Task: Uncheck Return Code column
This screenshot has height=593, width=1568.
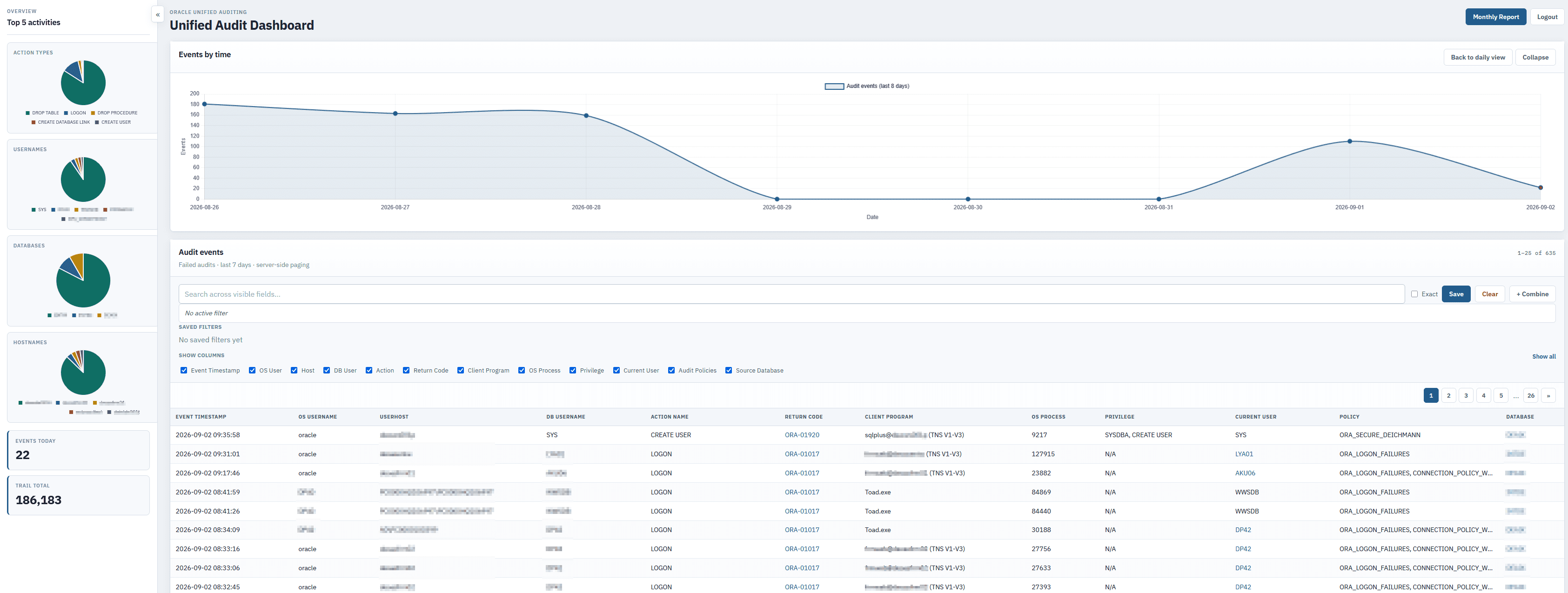Action: point(406,370)
